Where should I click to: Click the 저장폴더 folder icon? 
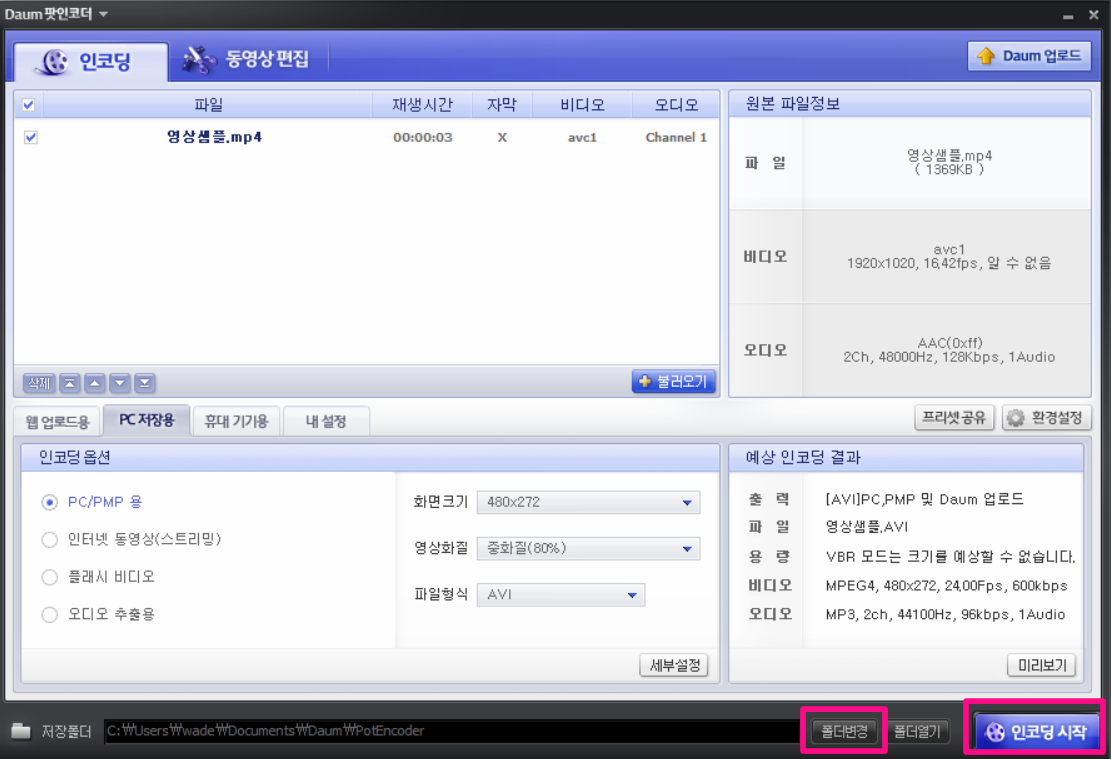click(x=21, y=731)
